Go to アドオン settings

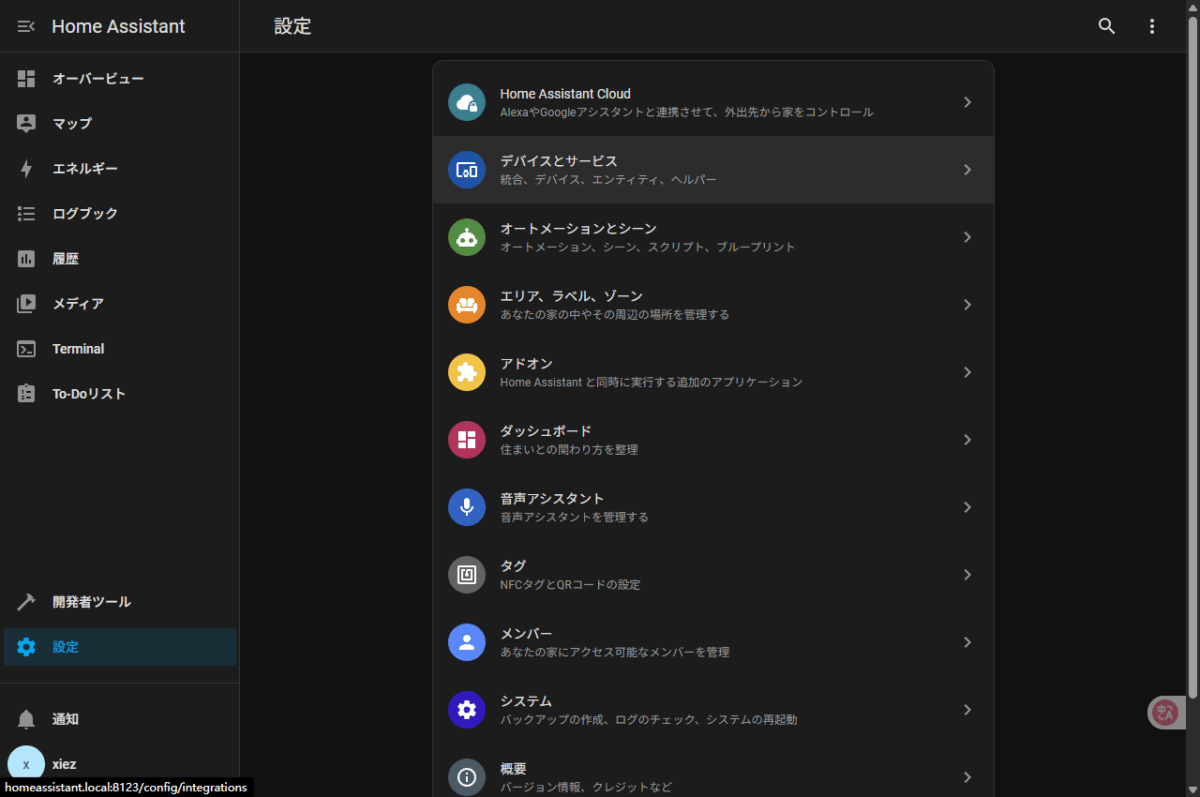[x=713, y=372]
